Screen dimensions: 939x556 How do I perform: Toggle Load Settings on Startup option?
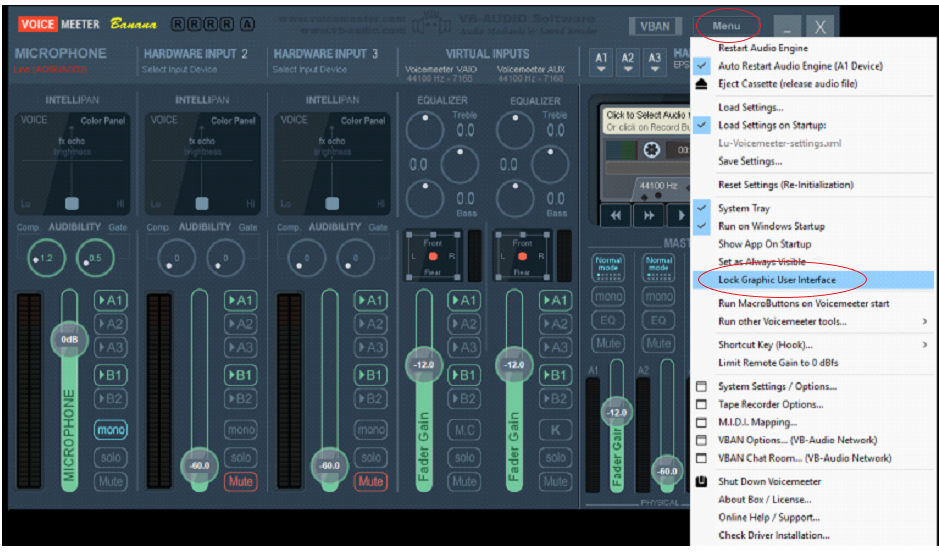click(702, 125)
